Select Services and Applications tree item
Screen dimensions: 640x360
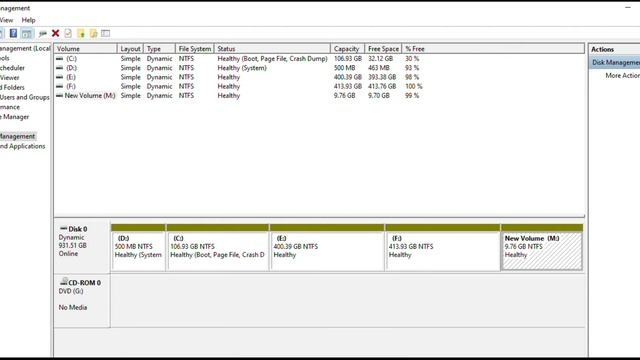22,146
